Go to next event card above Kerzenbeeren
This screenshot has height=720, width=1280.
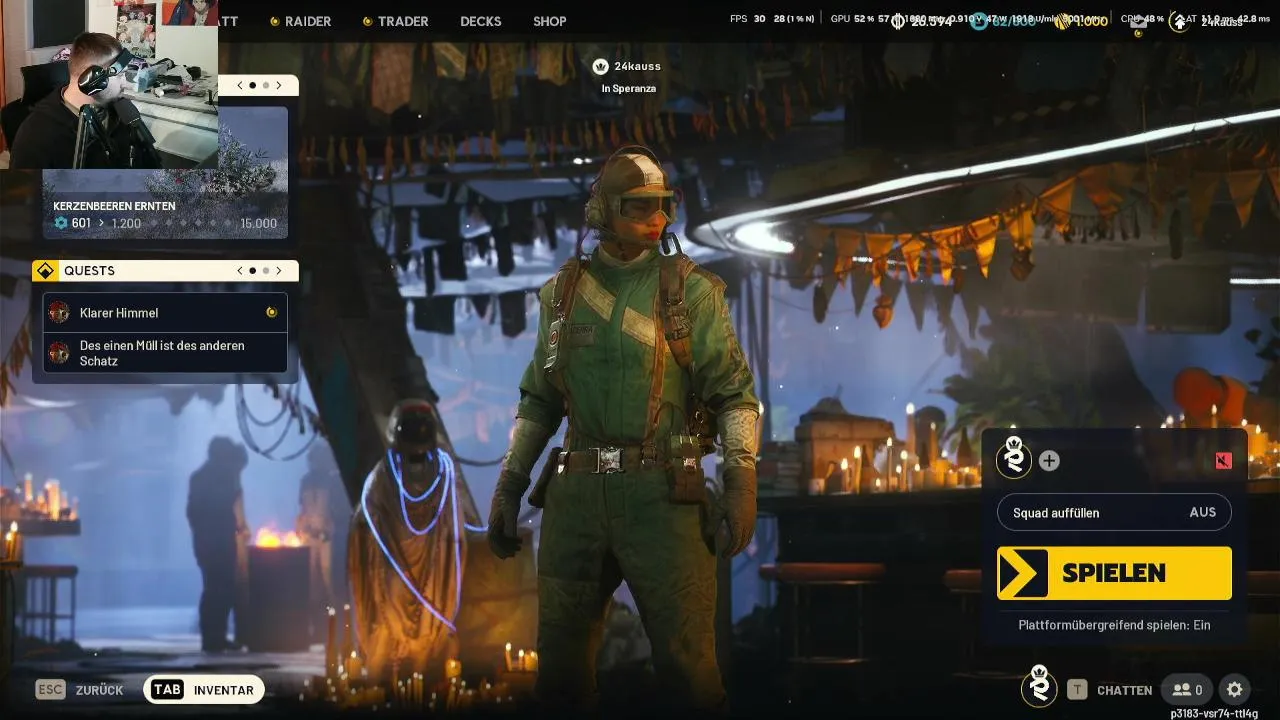click(279, 86)
